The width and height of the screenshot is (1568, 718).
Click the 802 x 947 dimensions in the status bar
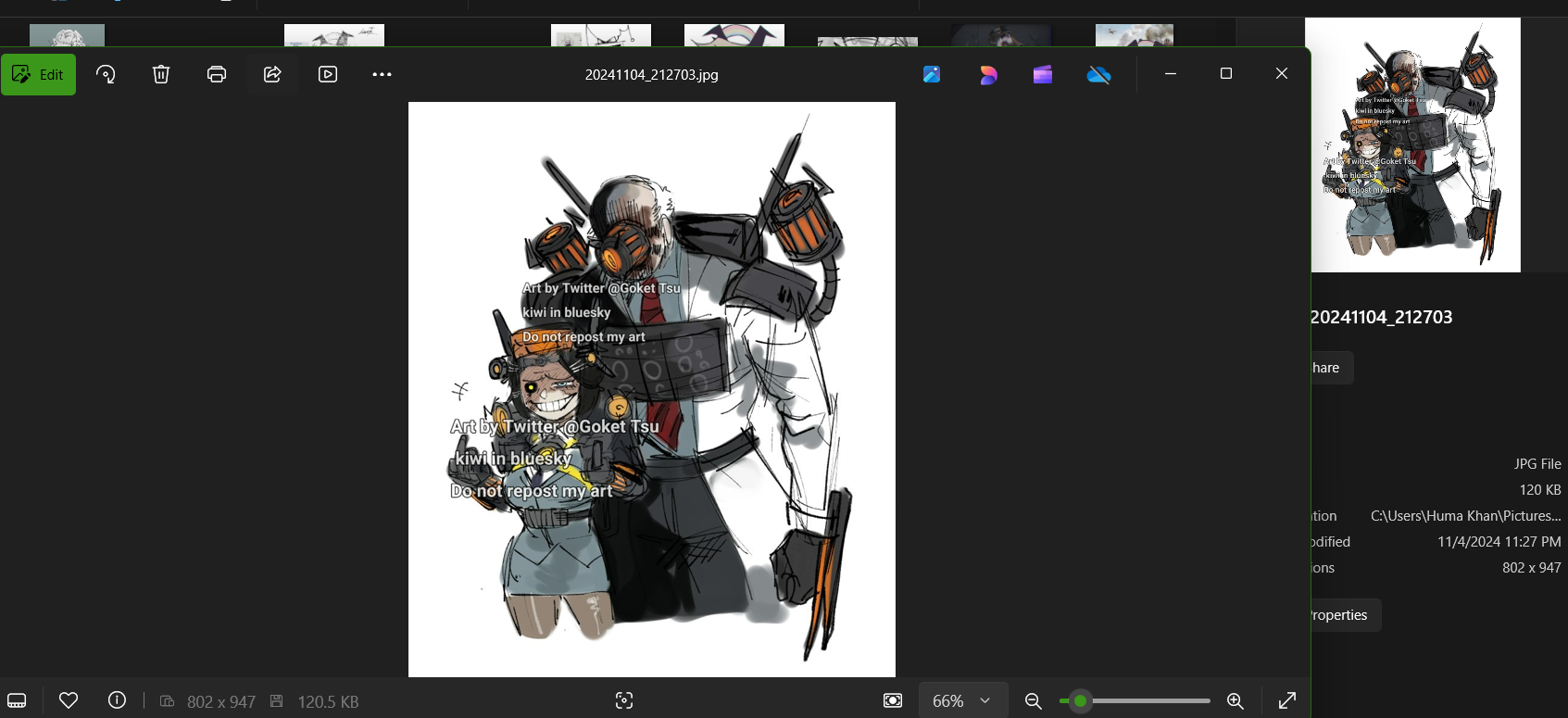pos(221,701)
